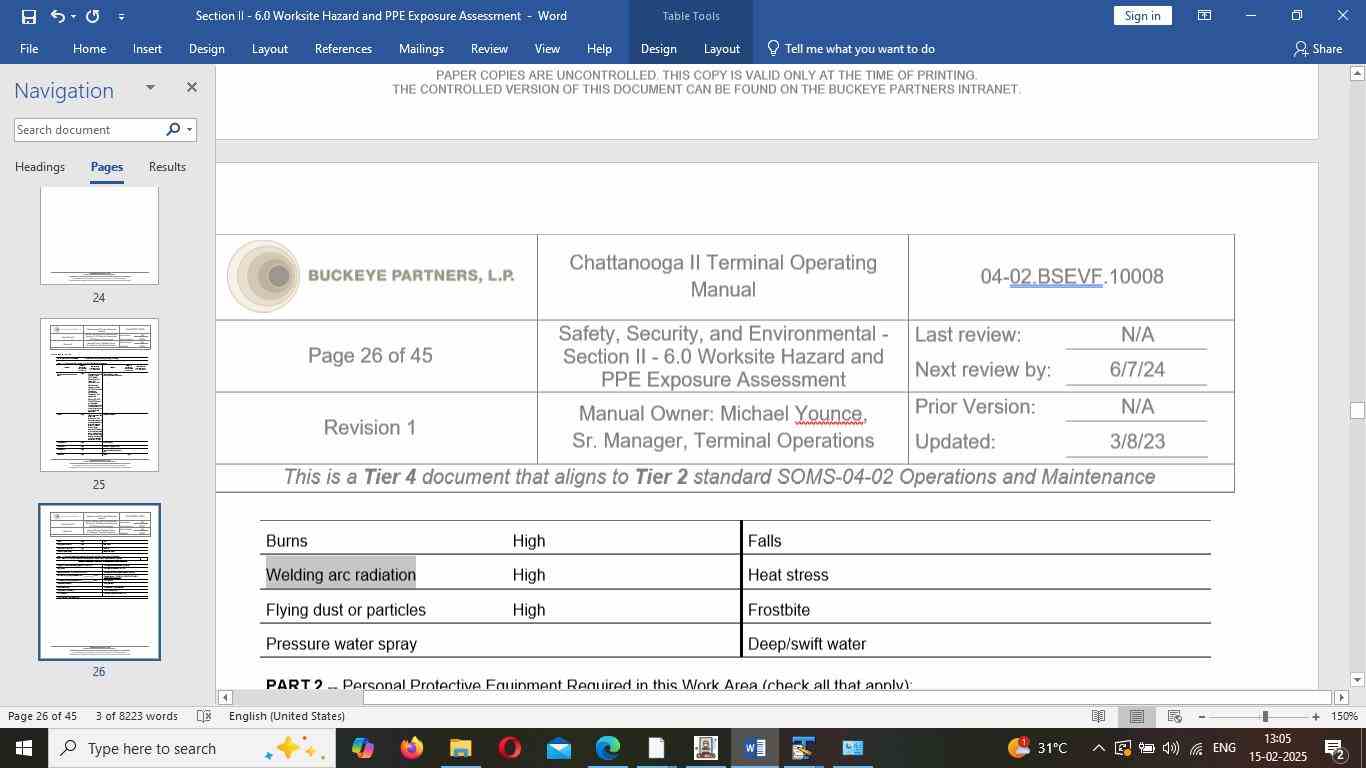Click the zoom out minus button
1366x768 pixels.
(x=1201, y=716)
